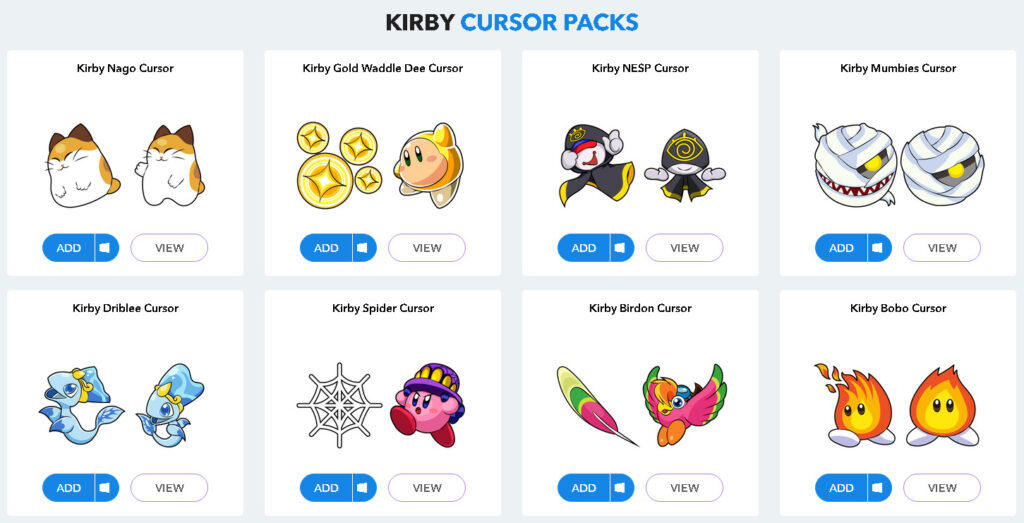Click the Windows icon on Kirby Birdon ADD button
This screenshot has height=523, width=1024.
pos(620,488)
